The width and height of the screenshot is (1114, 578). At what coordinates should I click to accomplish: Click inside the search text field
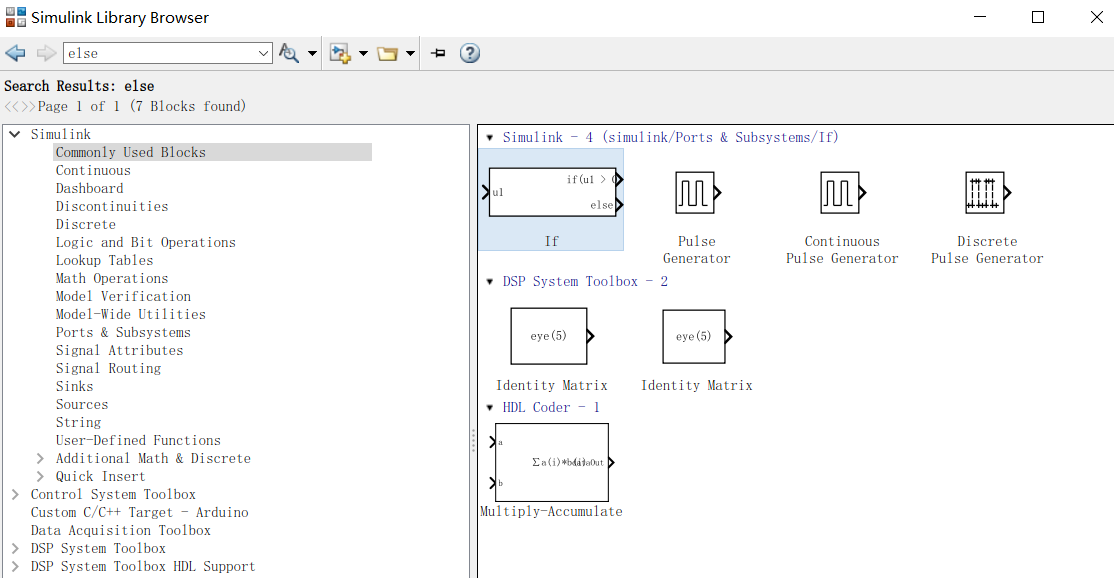click(x=160, y=52)
